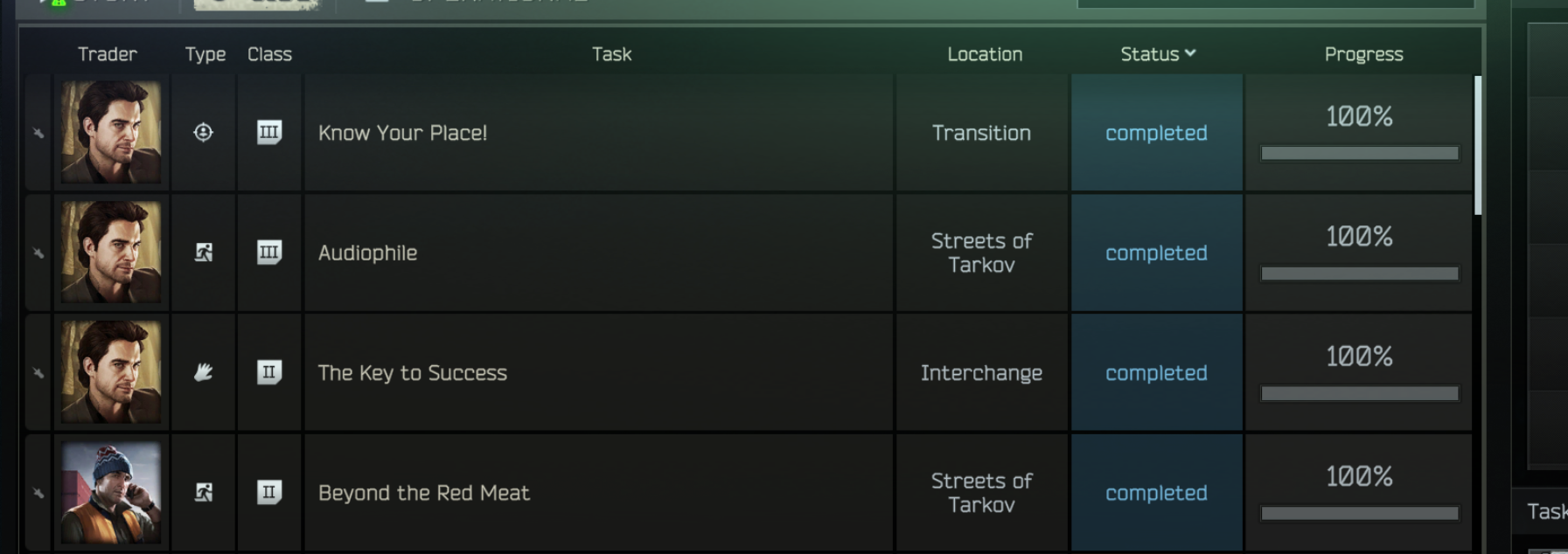Open the Know Your Place! task name
This screenshot has height=554, width=1568.
coord(402,133)
